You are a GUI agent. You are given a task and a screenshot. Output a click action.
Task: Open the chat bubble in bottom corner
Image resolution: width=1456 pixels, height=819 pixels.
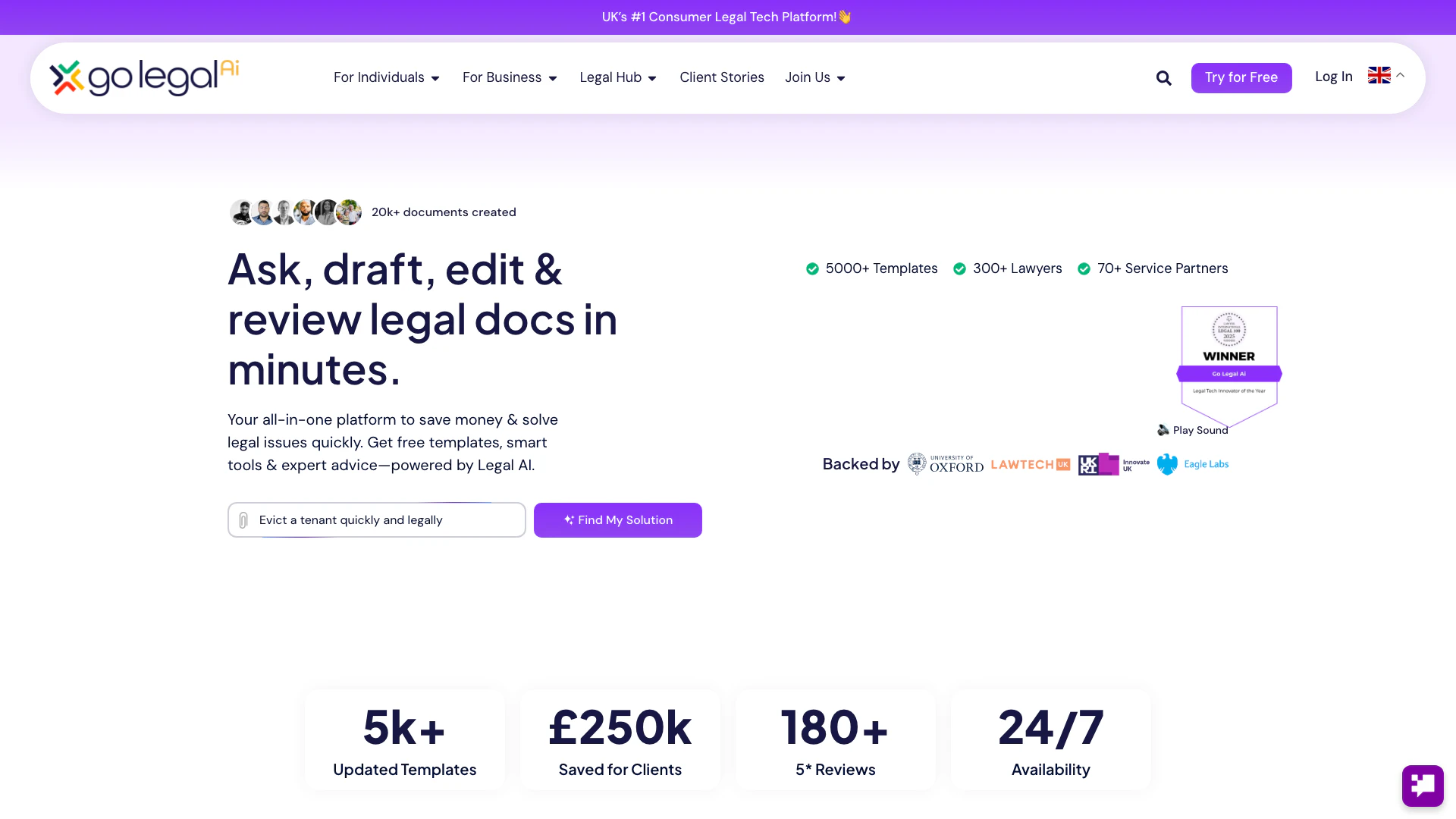coord(1422,786)
